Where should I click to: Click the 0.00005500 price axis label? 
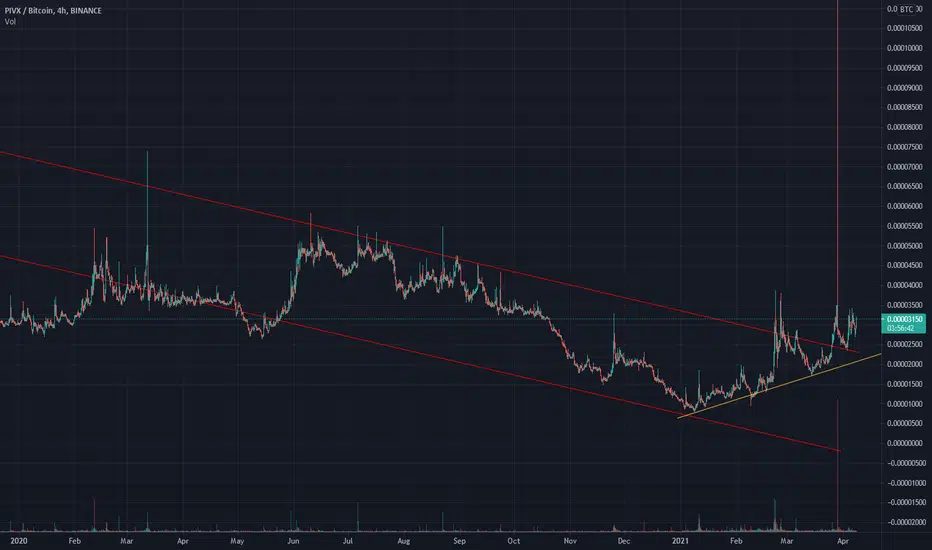pyautogui.click(x=905, y=226)
